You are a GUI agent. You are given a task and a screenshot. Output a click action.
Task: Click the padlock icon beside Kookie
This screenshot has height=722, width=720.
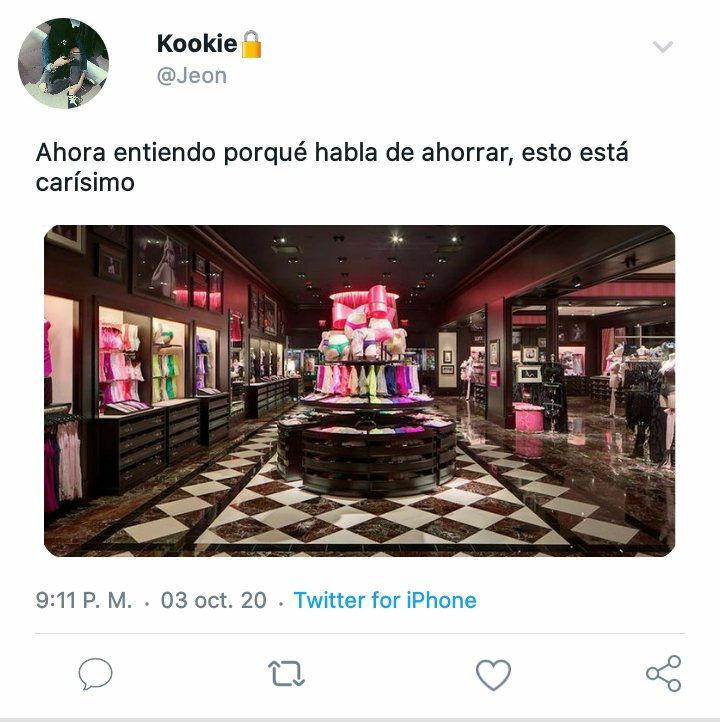[251, 44]
